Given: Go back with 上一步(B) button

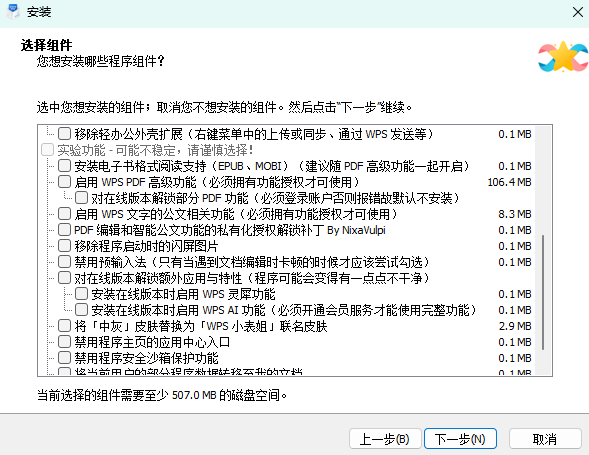Looking at the screenshot, I should coord(385,439).
